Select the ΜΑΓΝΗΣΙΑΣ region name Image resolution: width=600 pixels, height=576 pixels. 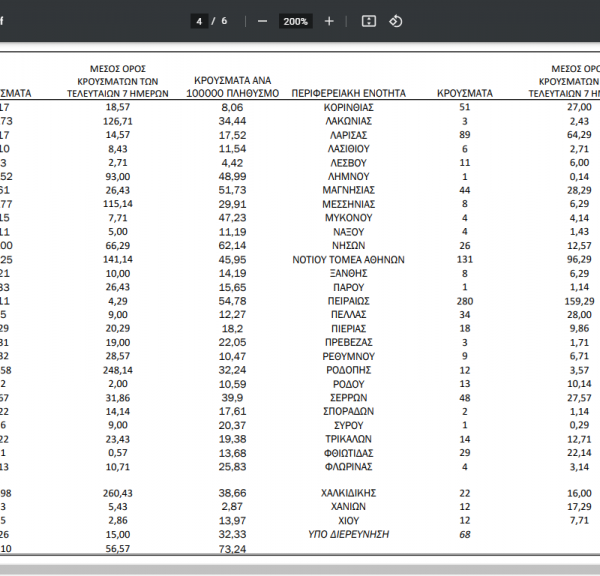click(349, 190)
